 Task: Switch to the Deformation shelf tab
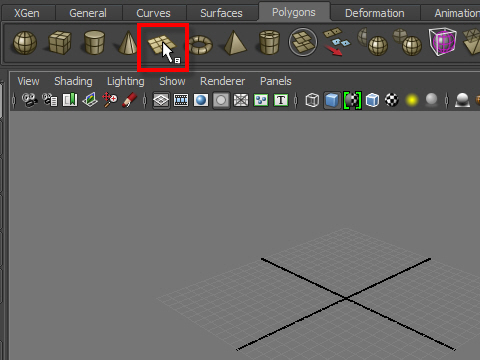pos(375,13)
